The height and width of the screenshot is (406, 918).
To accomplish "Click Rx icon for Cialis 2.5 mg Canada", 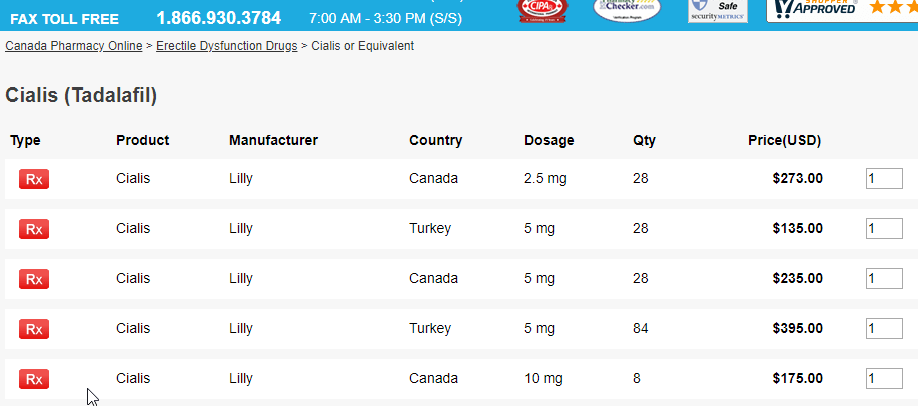I will 34,179.
